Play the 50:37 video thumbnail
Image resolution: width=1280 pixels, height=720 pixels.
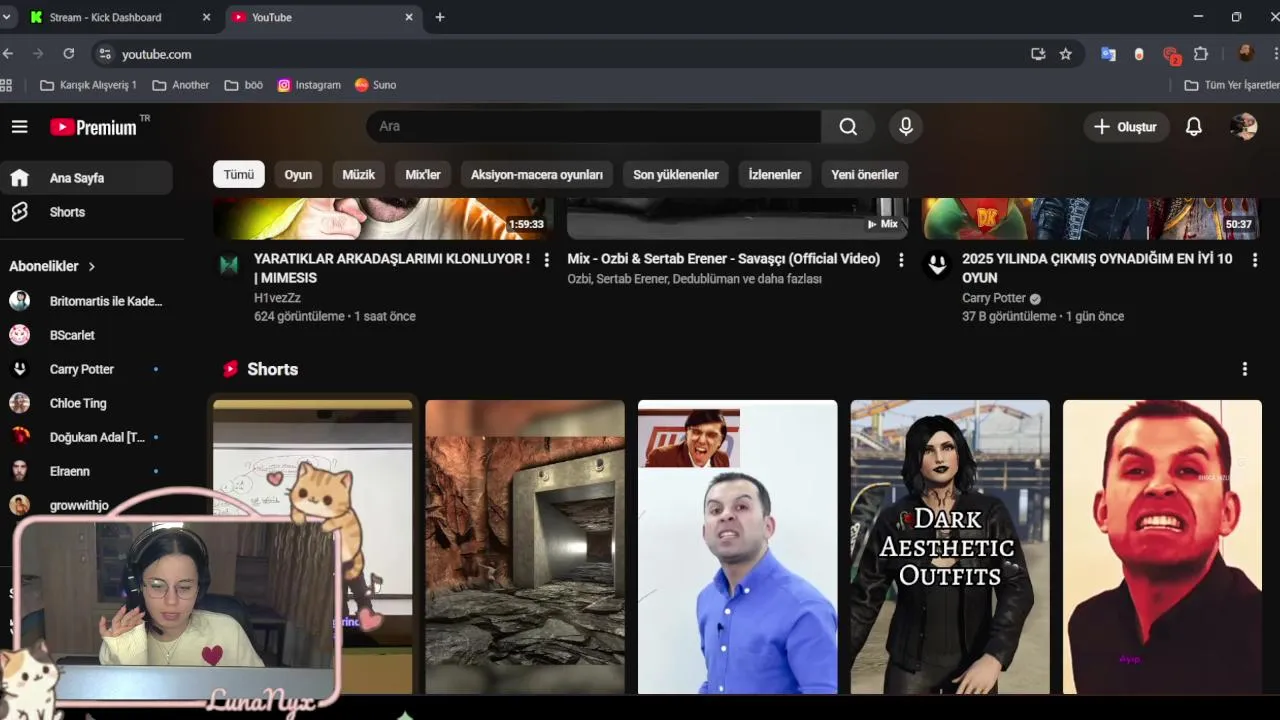click(x=1092, y=218)
